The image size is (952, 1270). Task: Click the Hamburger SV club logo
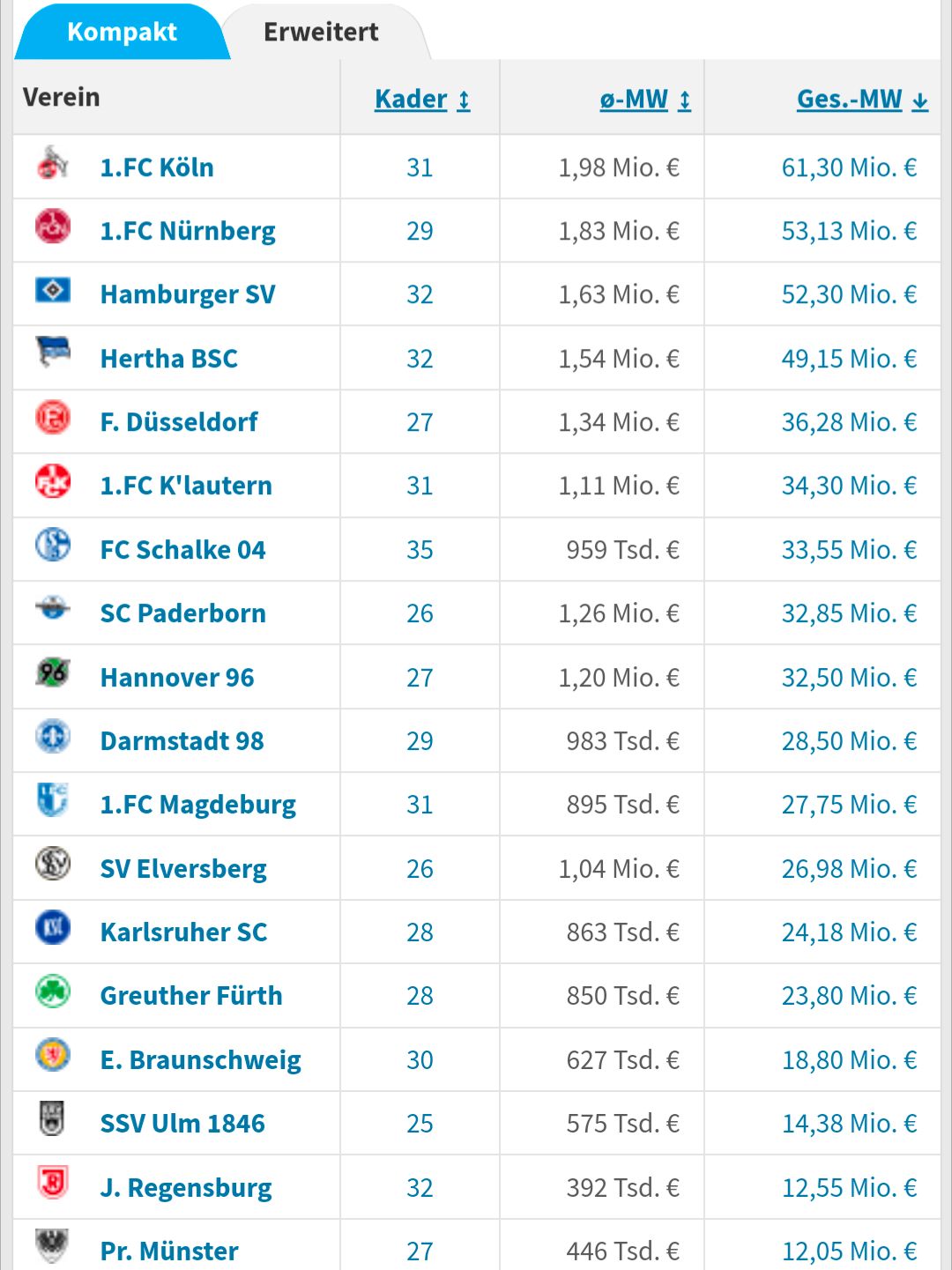(53, 290)
